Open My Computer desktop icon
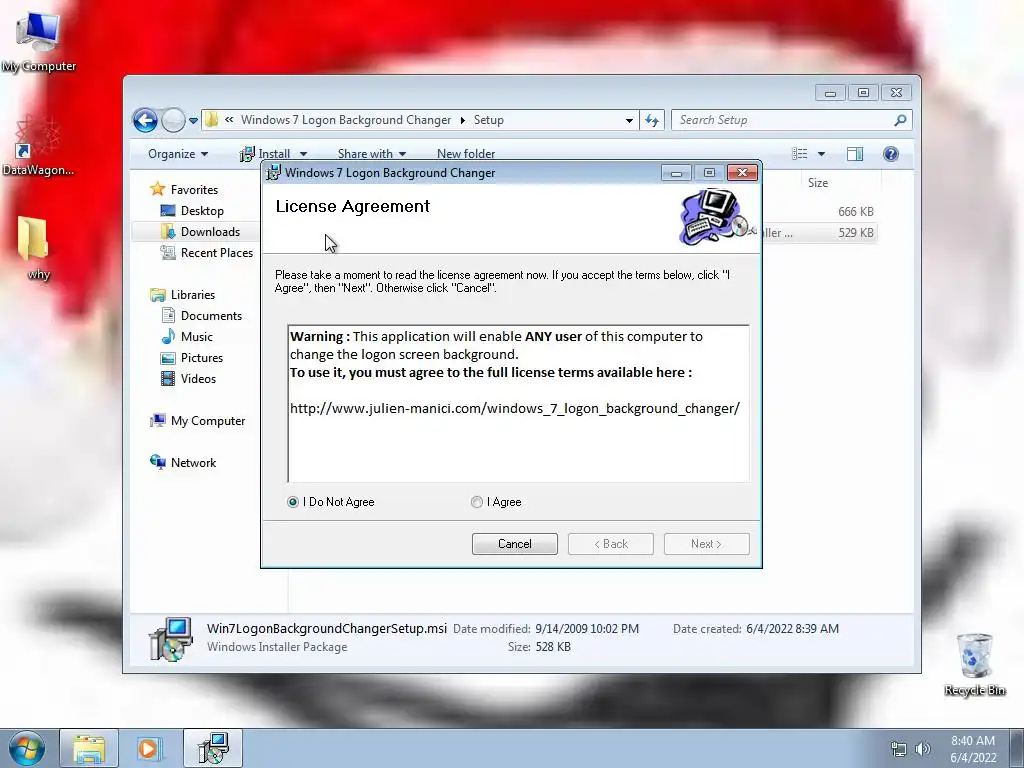1024x768 pixels. pos(38,42)
